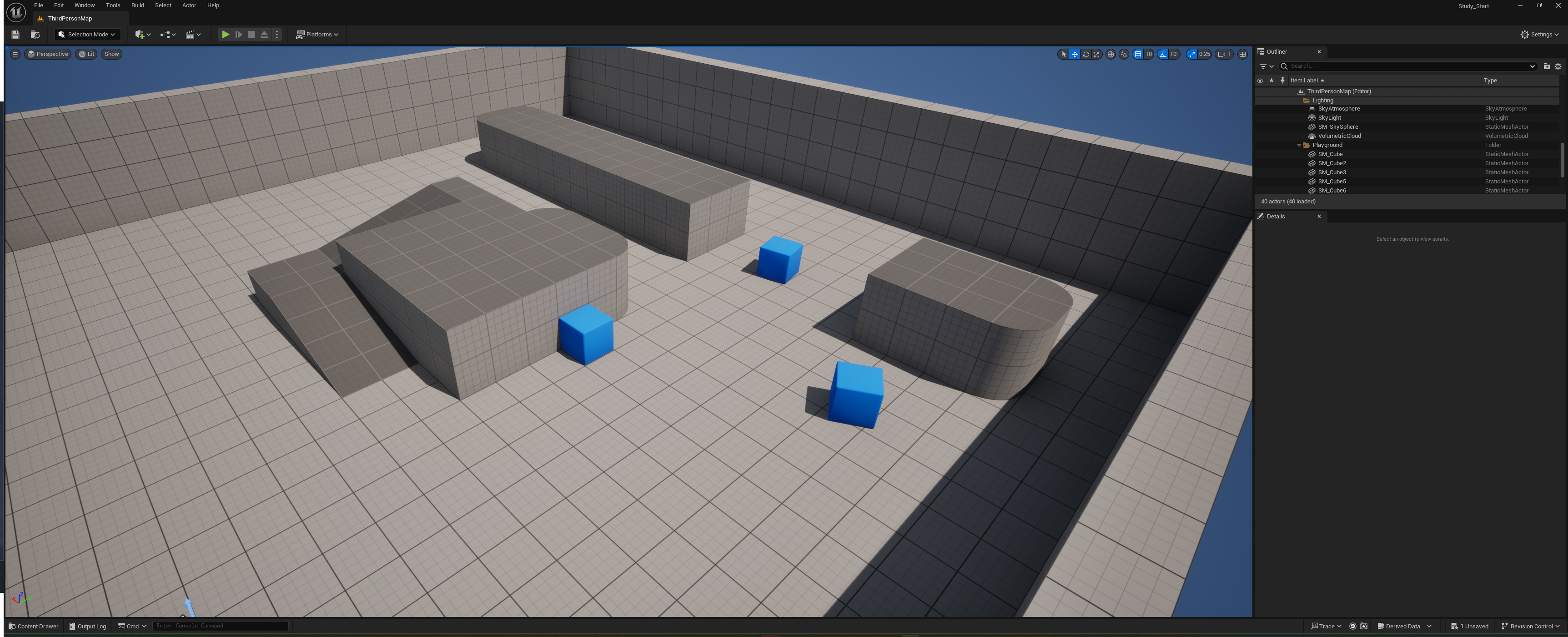Screen dimensions: 1568x637
Task: Choose the Rotate tool in the viewport
Action: pos(1086,54)
